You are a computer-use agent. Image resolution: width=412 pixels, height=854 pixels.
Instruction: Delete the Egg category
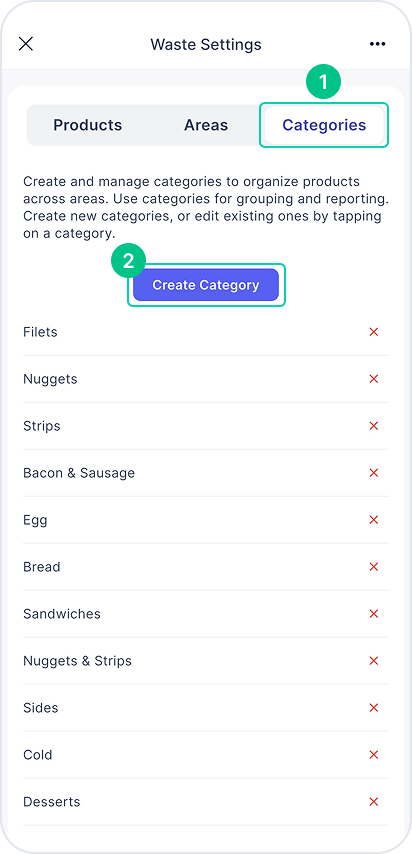pyautogui.click(x=374, y=520)
